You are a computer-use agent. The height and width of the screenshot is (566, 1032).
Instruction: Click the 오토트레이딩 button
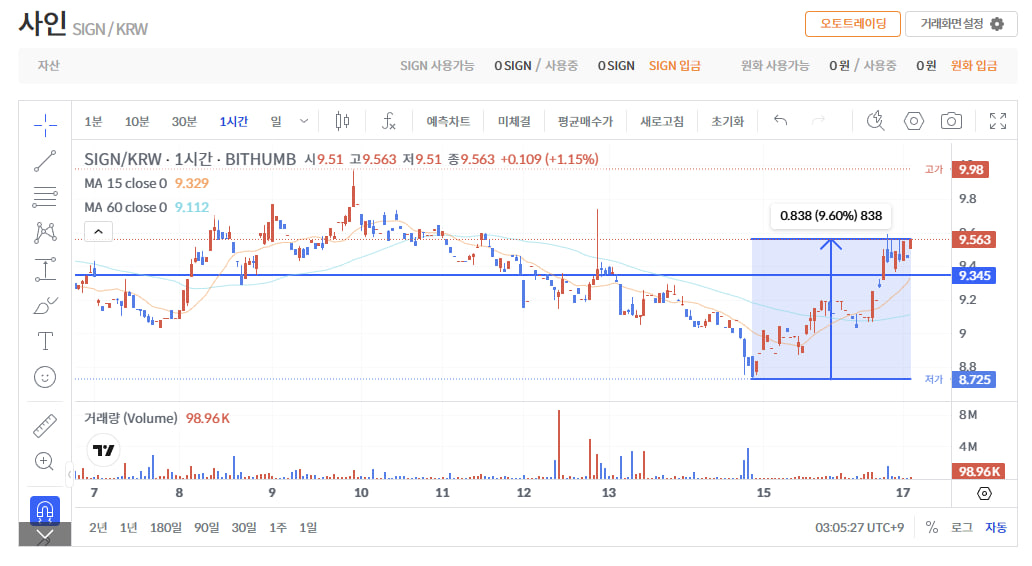(x=852, y=24)
